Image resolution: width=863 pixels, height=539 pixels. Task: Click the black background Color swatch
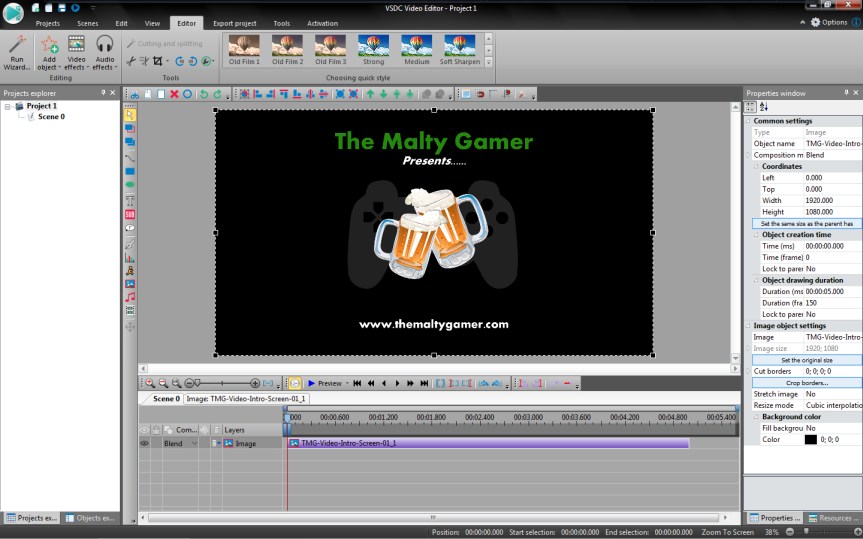pos(811,439)
